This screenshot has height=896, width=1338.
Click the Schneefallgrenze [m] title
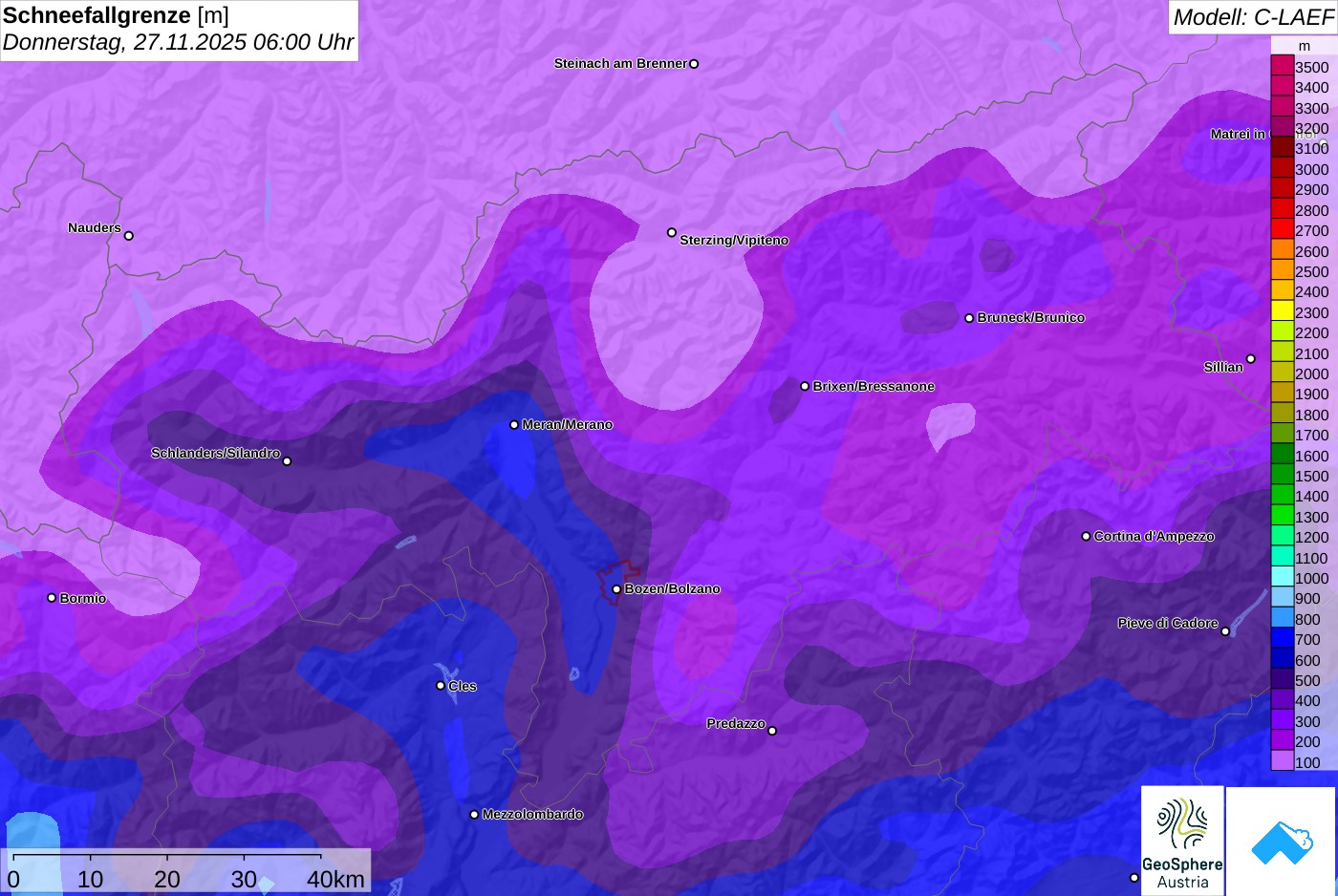[x=116, y=16]
